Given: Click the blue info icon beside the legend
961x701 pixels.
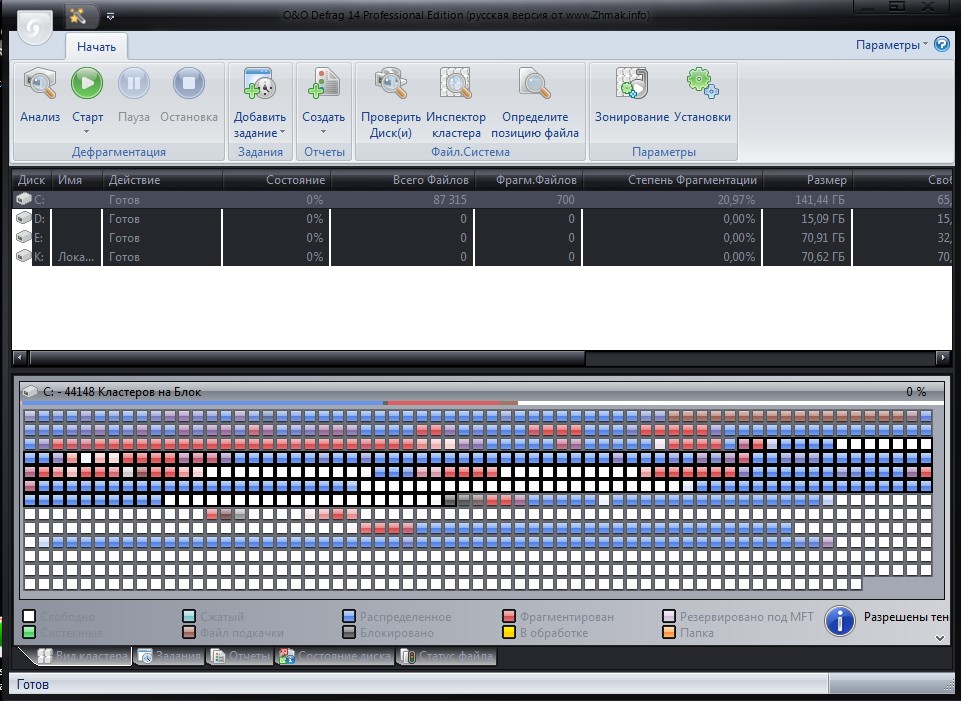Looking at the screenshot, I should pos(840,621).
